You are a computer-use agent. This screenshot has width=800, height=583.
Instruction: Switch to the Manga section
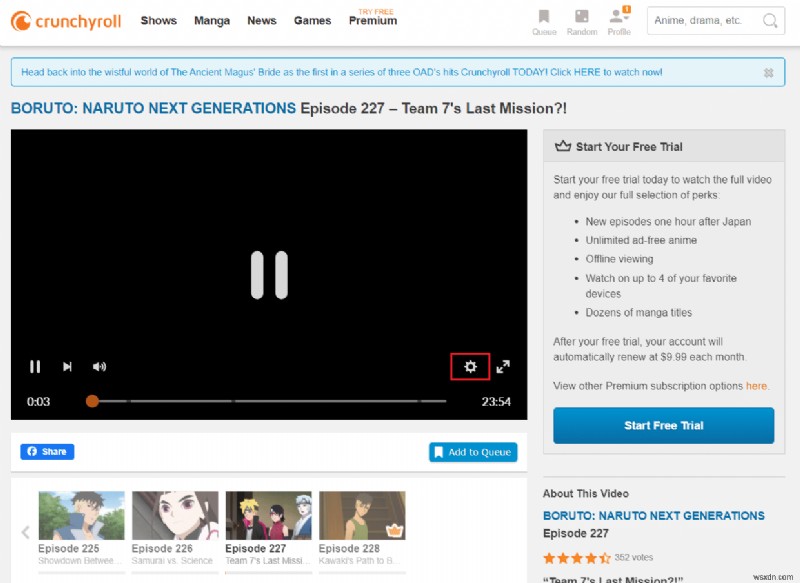[211, 20]
